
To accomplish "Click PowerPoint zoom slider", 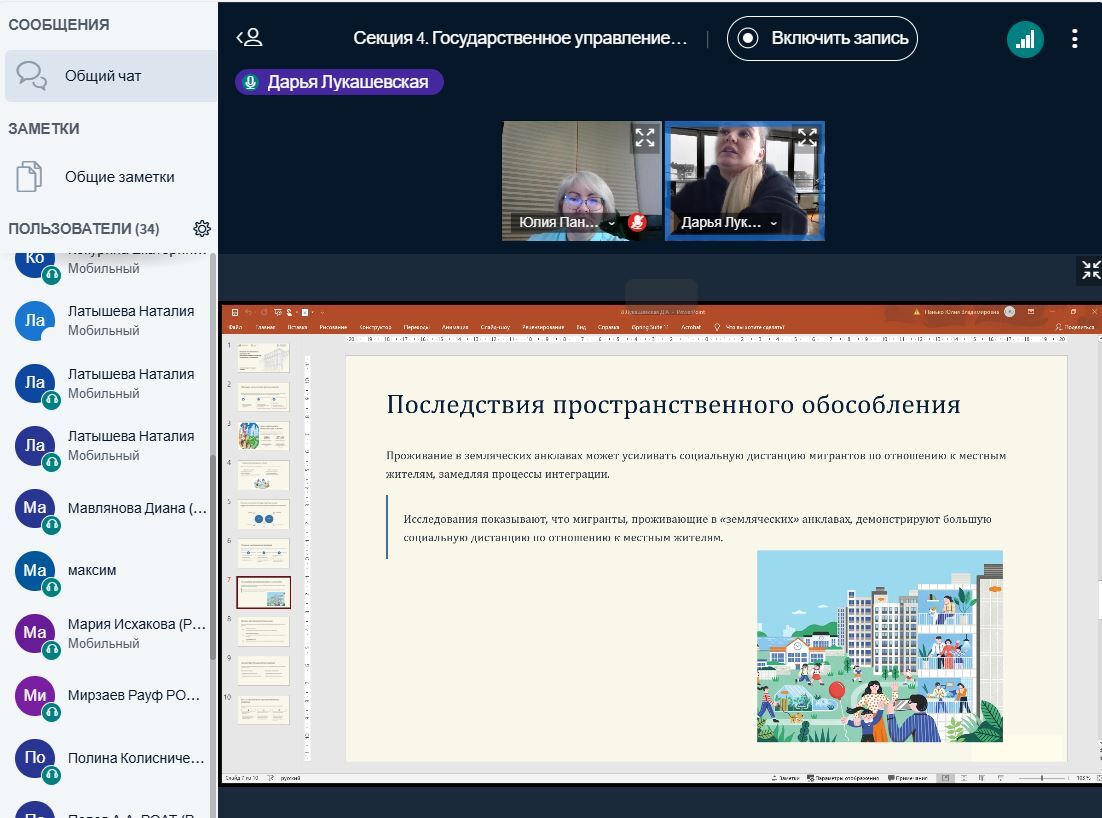I will click(x=1042, y=778).
